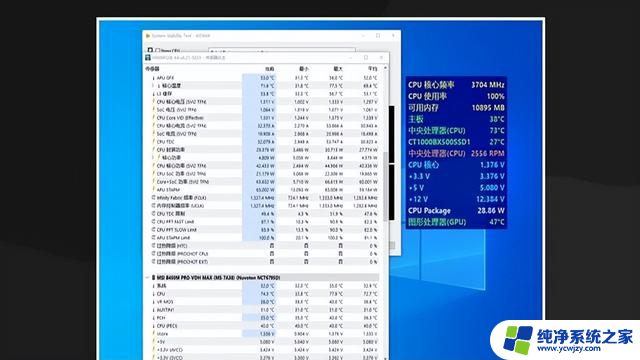
Task: Click the HWiNFO64 title bar app icon
Action: (x=148, y=58)
